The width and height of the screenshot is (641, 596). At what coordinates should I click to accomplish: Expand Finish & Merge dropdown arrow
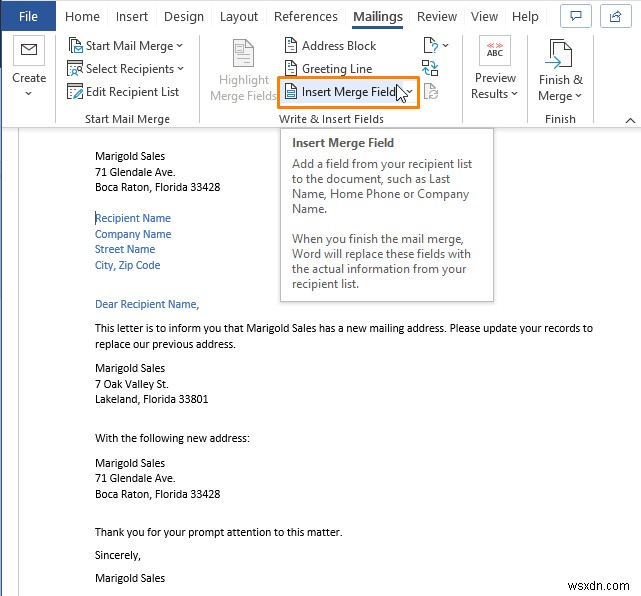578,96
